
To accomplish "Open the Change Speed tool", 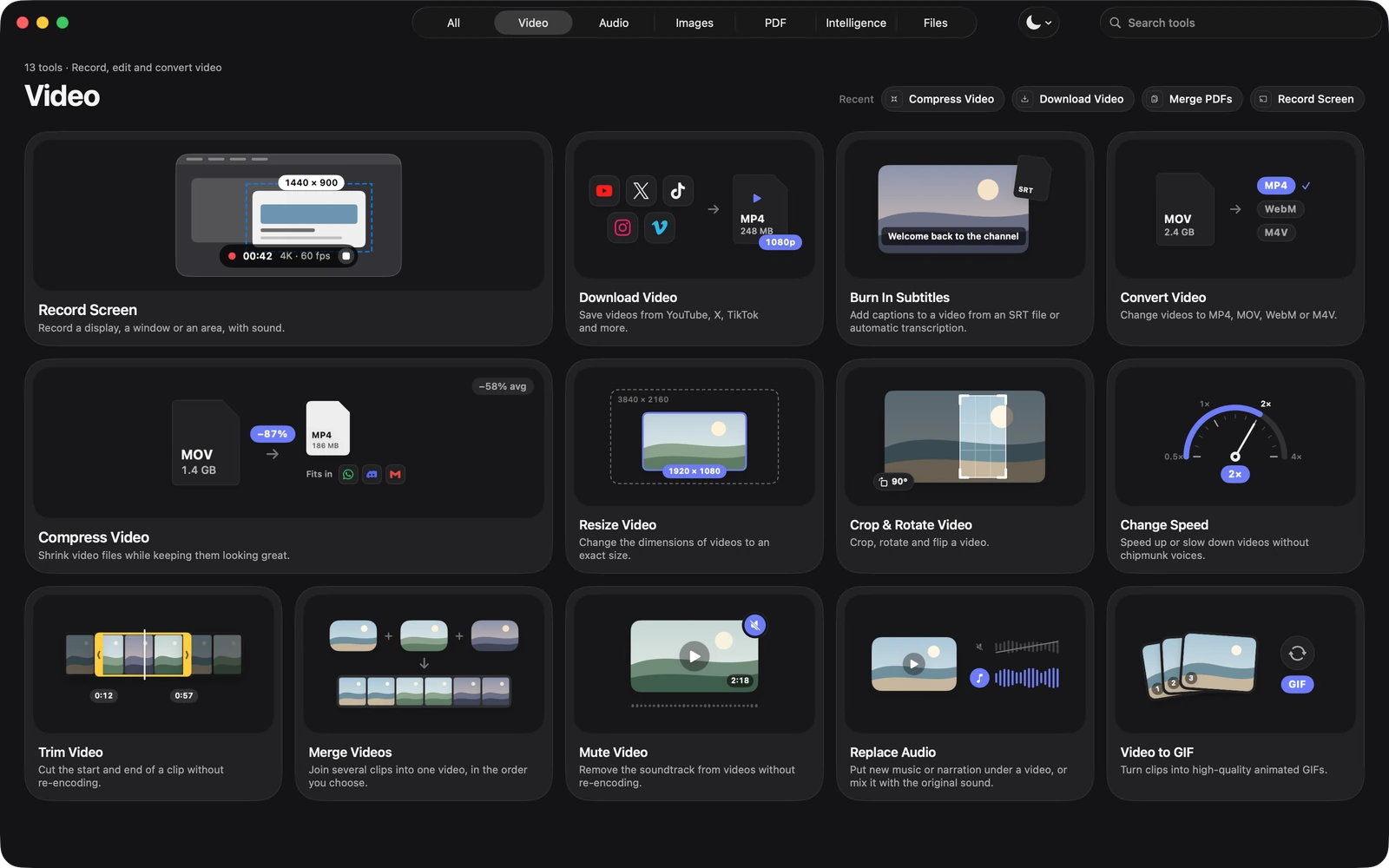I will coord(1235,466).
